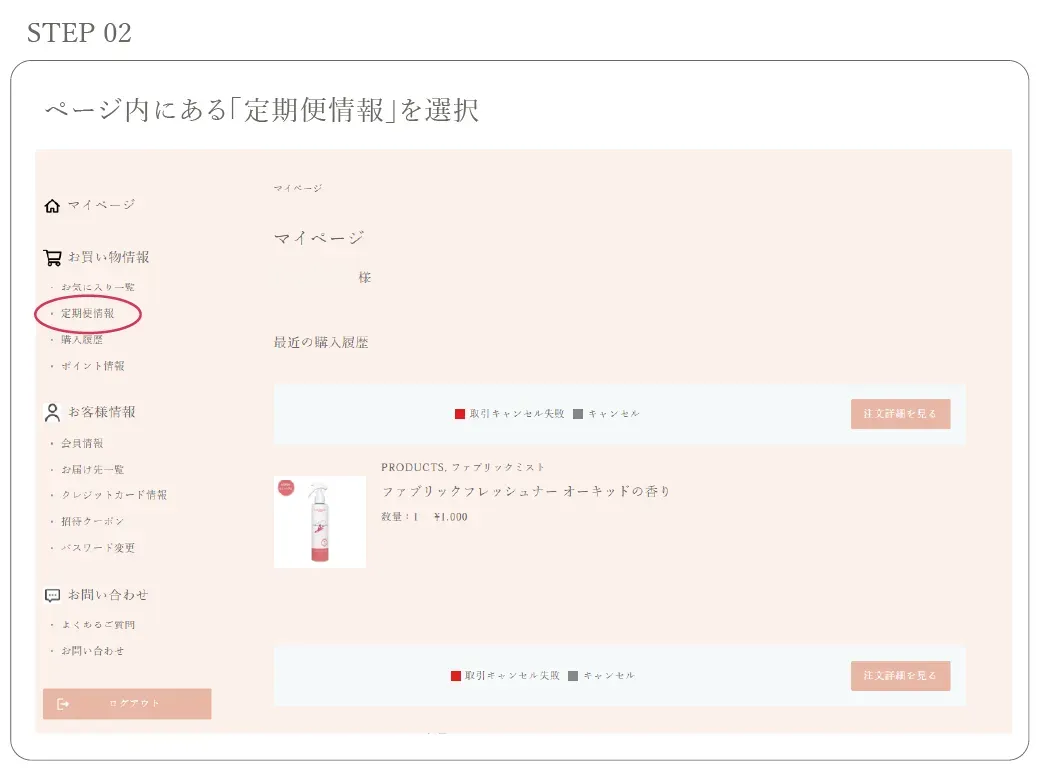Click the gray square marker beside キャンセル

click(x=578, y=413)
